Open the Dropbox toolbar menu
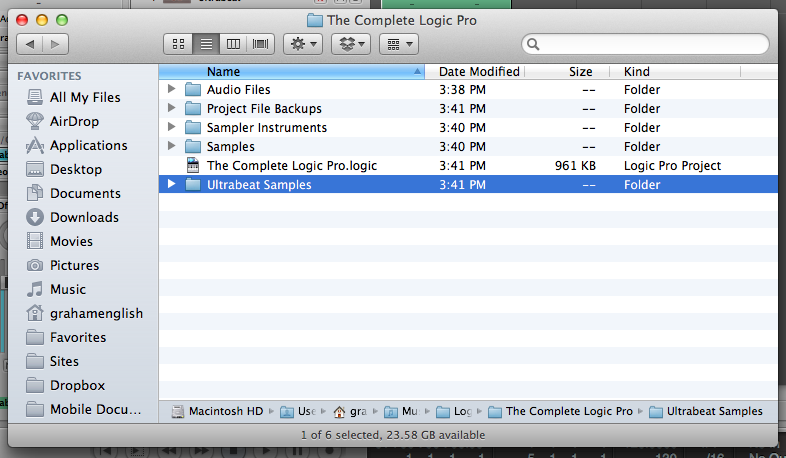786x458 pixels. point(350,44)
